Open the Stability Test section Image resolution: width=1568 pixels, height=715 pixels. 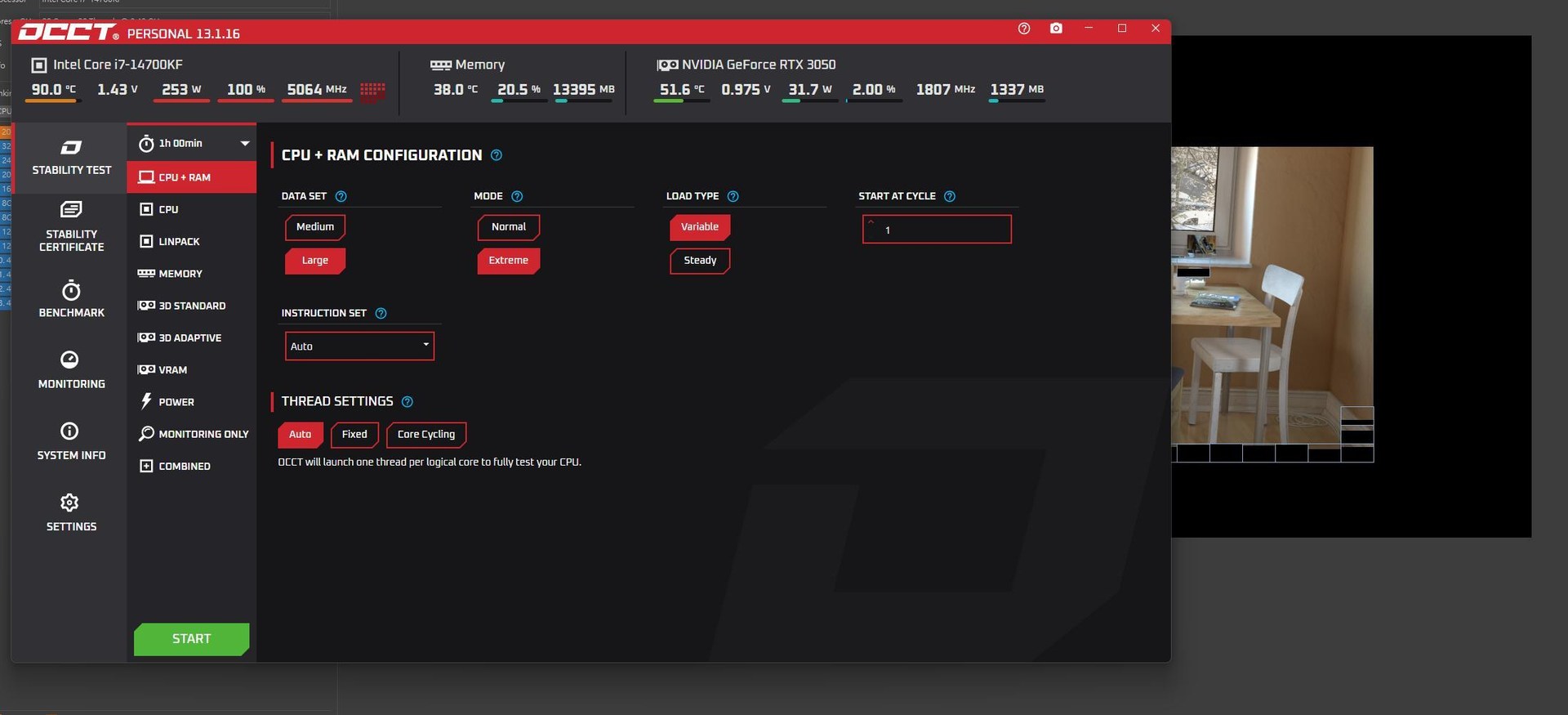[71, 158]
